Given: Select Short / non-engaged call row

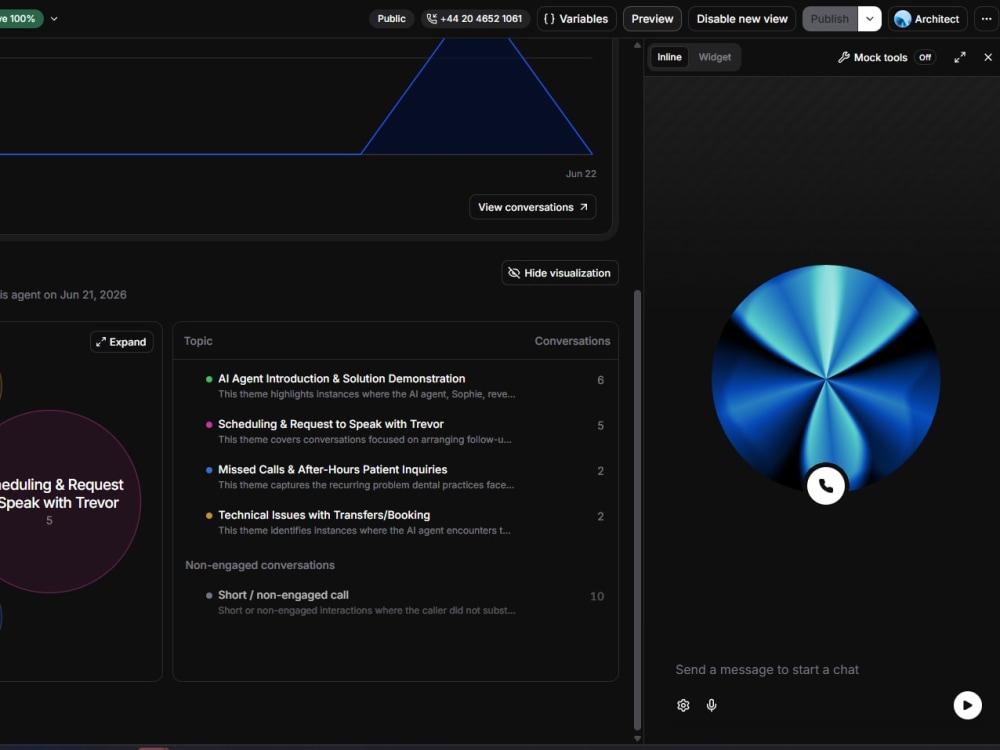Looking at the screenshot, I should tap(395, 602).
